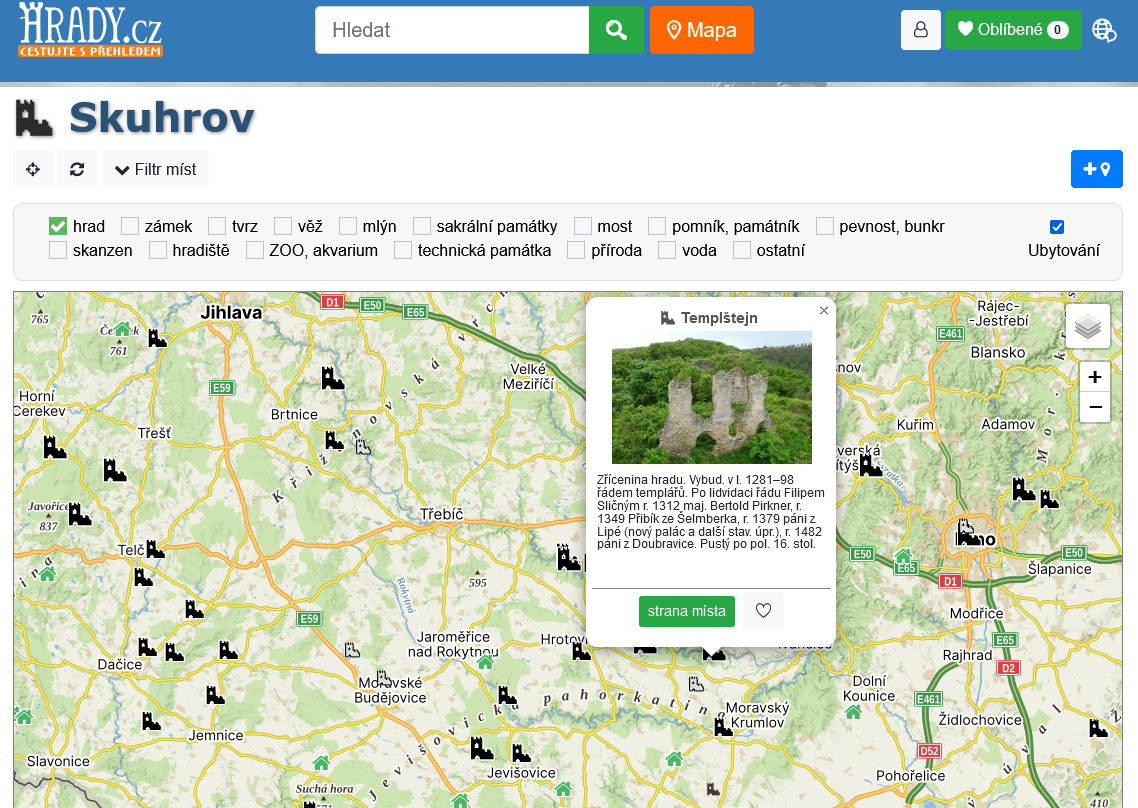Image resolution: width=1138 pixels, height=808 pixels.
Task: Open strana místa for Templštejn
Action: [x=687, y=611]
